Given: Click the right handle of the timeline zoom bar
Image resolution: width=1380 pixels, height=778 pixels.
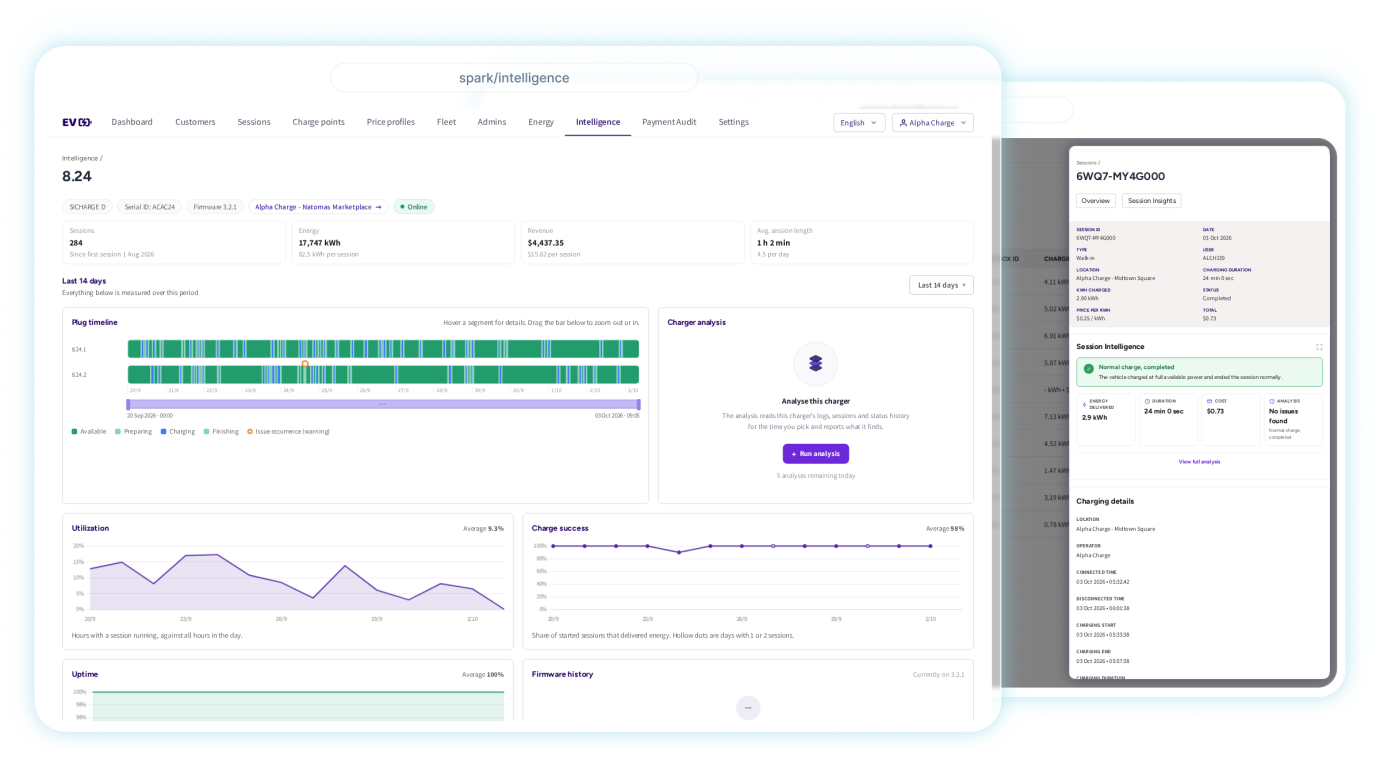Looking at the screenshot, I should (638, 404).
